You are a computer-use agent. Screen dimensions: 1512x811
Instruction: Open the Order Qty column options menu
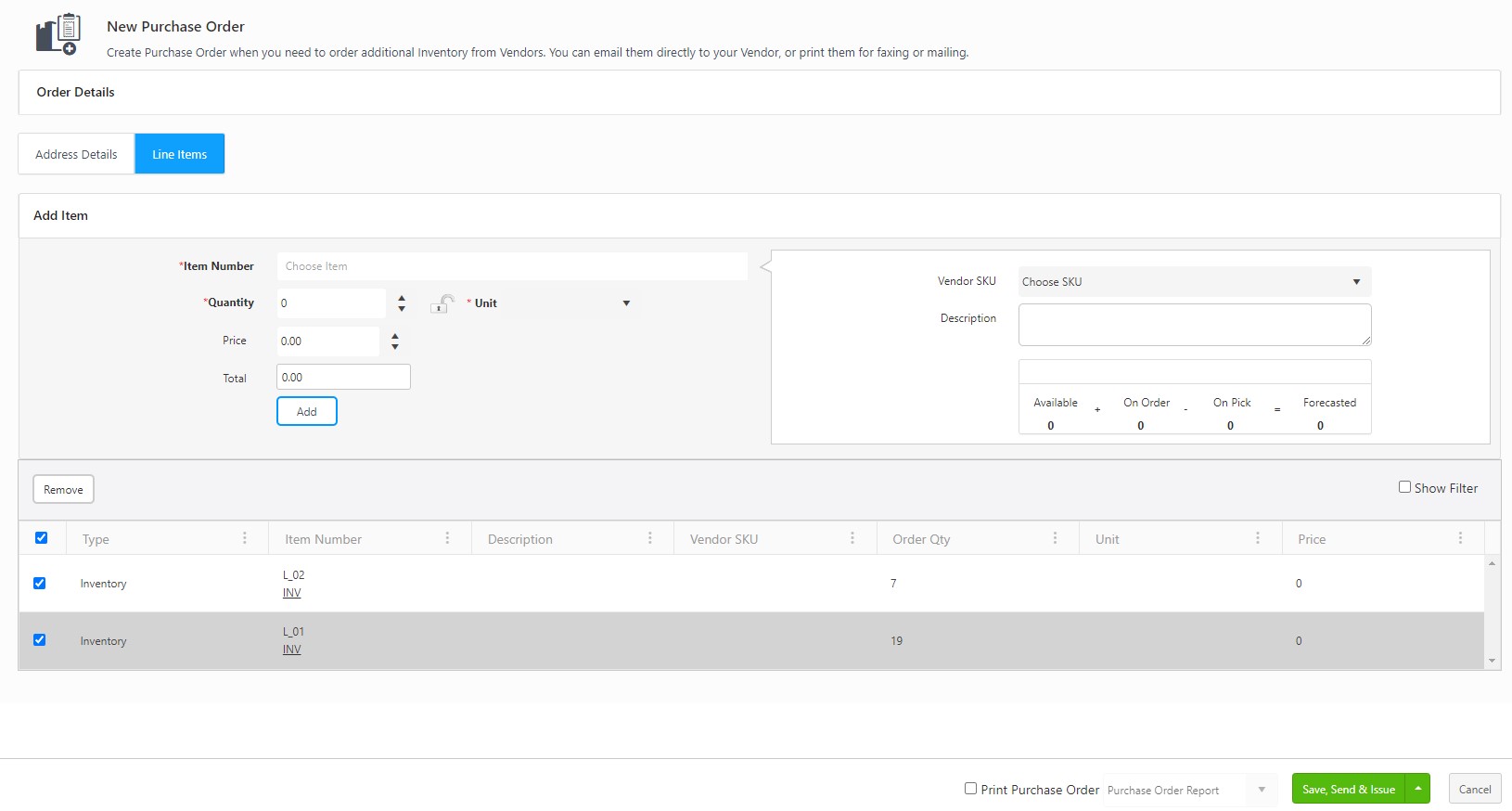tap(1055, 538)
